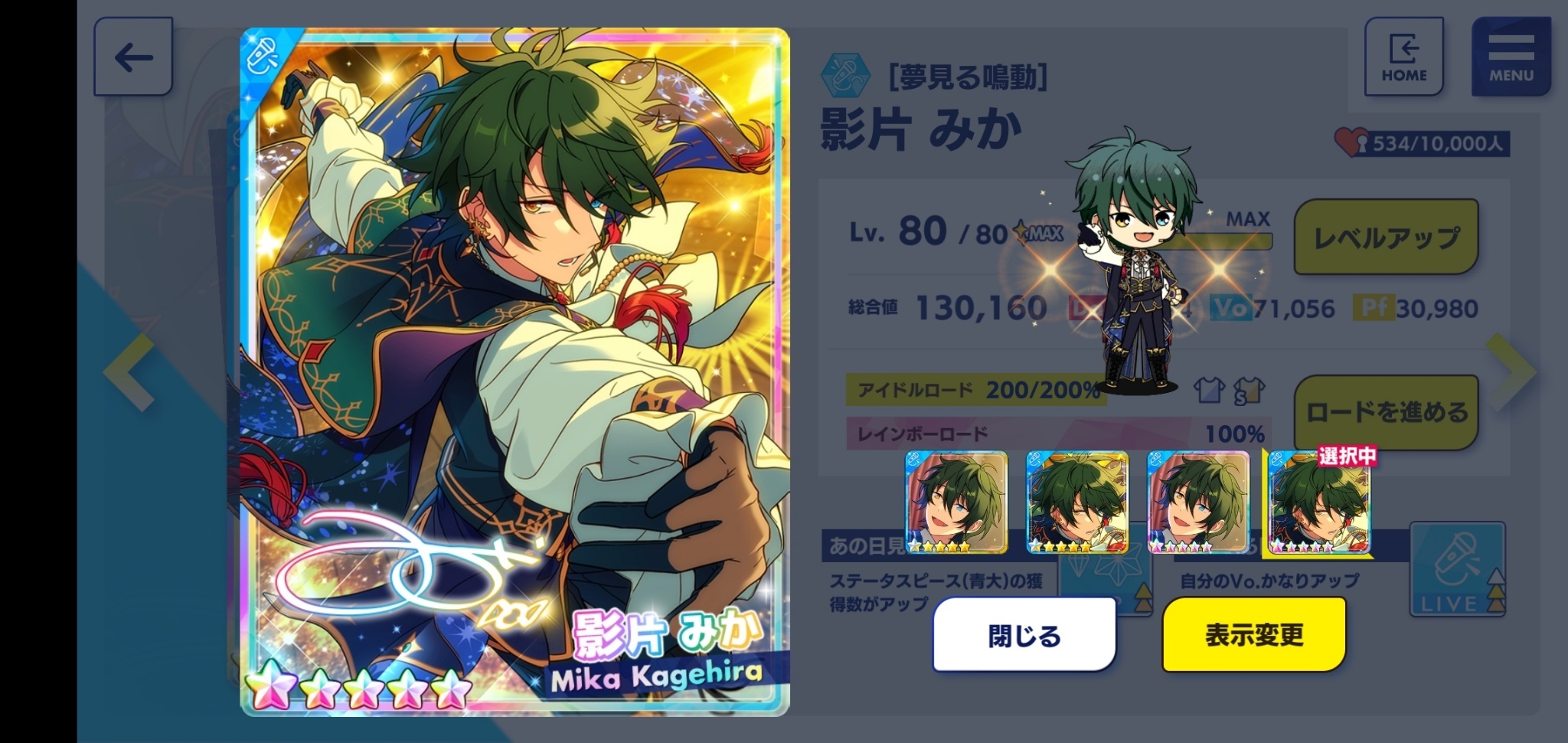Open the MENU hamburger button

click(x=1511, y=57)
